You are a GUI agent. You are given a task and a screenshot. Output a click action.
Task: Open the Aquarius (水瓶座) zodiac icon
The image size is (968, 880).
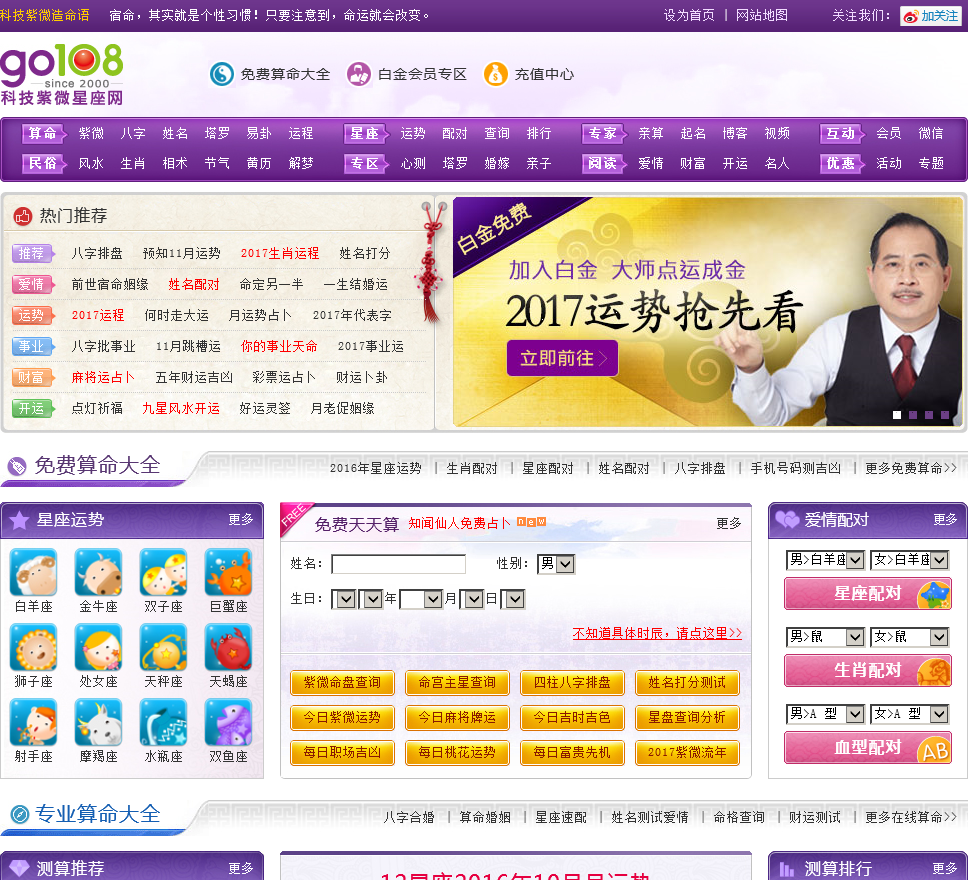(x=163, y=722)
